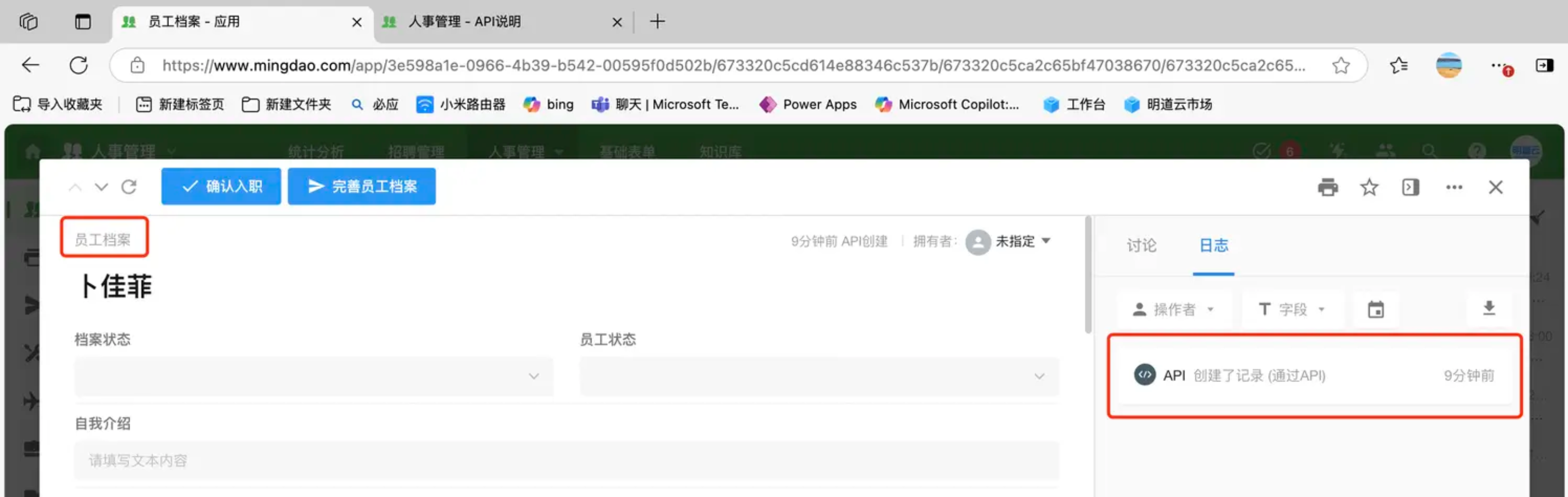Click the 确认入职 button
This screenshot has width=1568, height=497.
tap(221, 186)
